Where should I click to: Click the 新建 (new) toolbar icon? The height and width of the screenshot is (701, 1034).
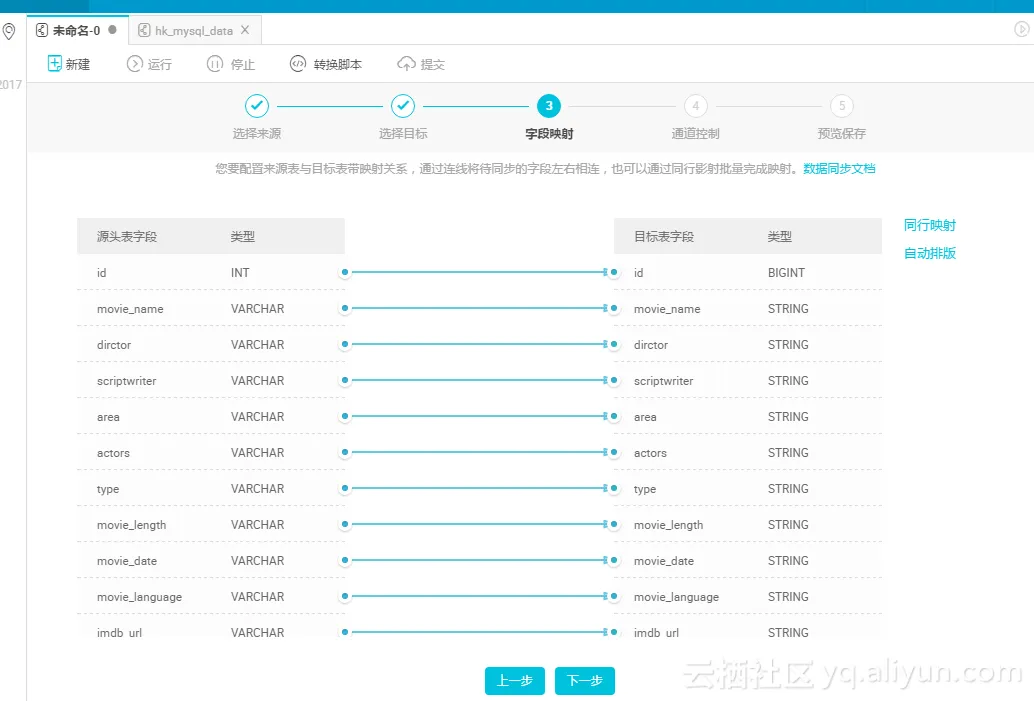coord(55,64)
